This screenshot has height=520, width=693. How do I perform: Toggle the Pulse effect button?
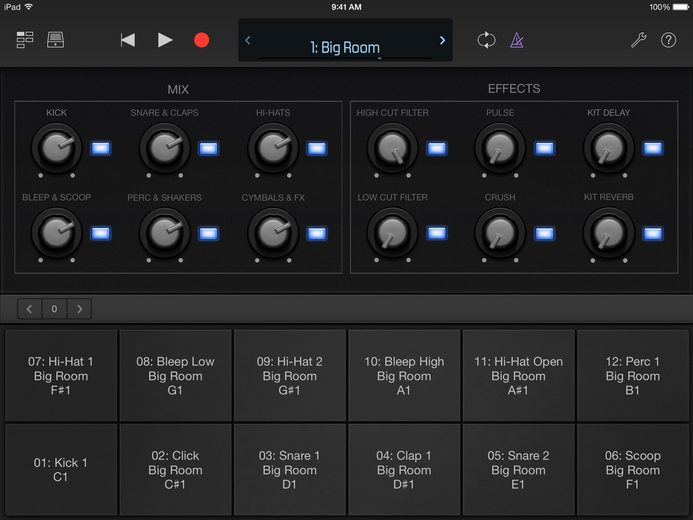pos(544,148)
